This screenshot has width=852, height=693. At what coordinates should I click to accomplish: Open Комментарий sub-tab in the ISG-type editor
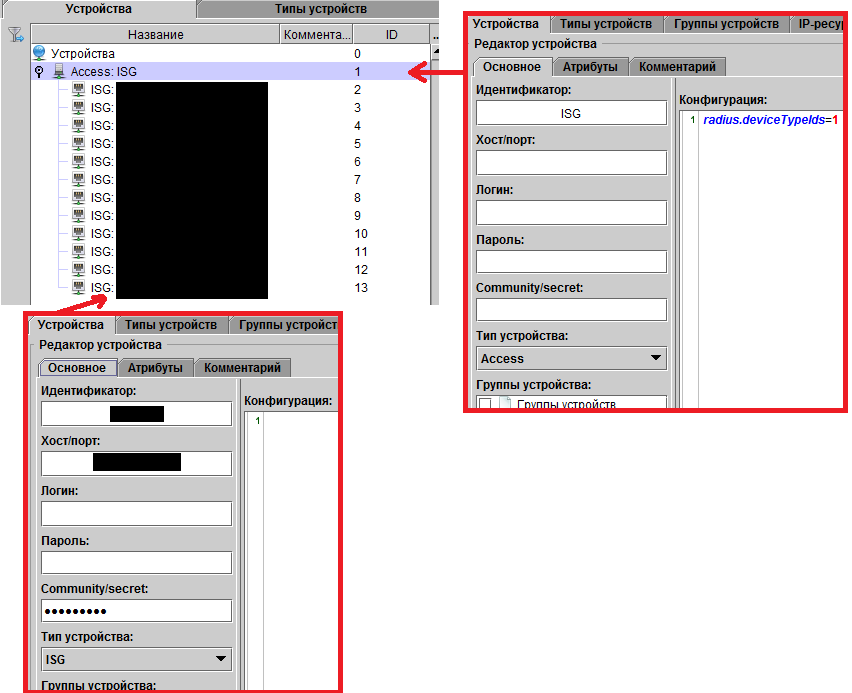(242, 368)
